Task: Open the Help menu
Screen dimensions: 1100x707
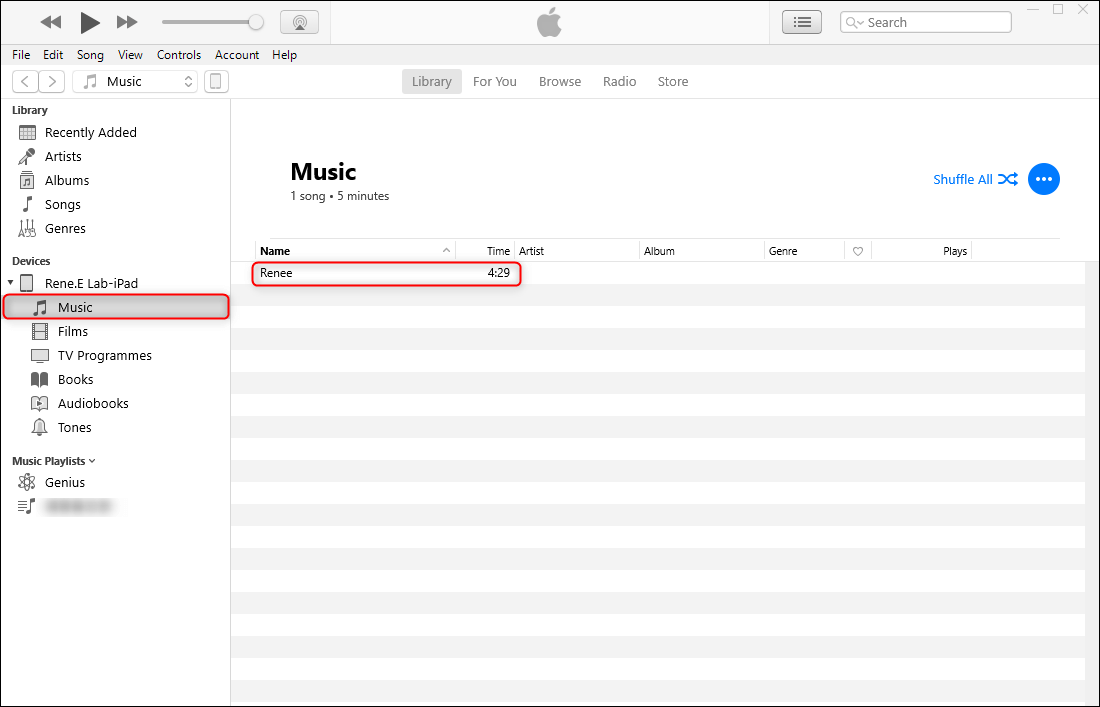Action: click(284, 55)
